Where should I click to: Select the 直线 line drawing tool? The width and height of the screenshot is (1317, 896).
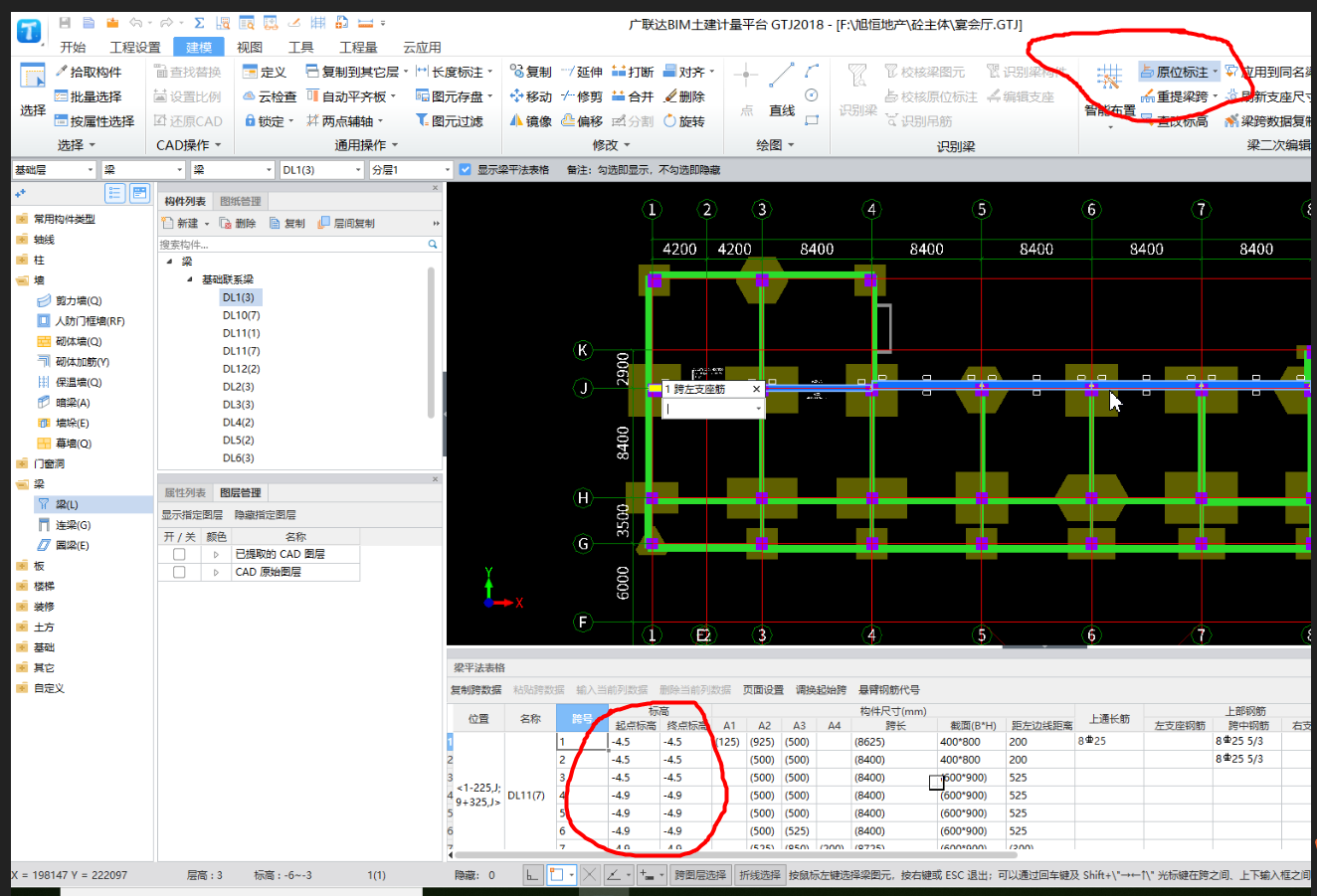click(x=782, y=90)
